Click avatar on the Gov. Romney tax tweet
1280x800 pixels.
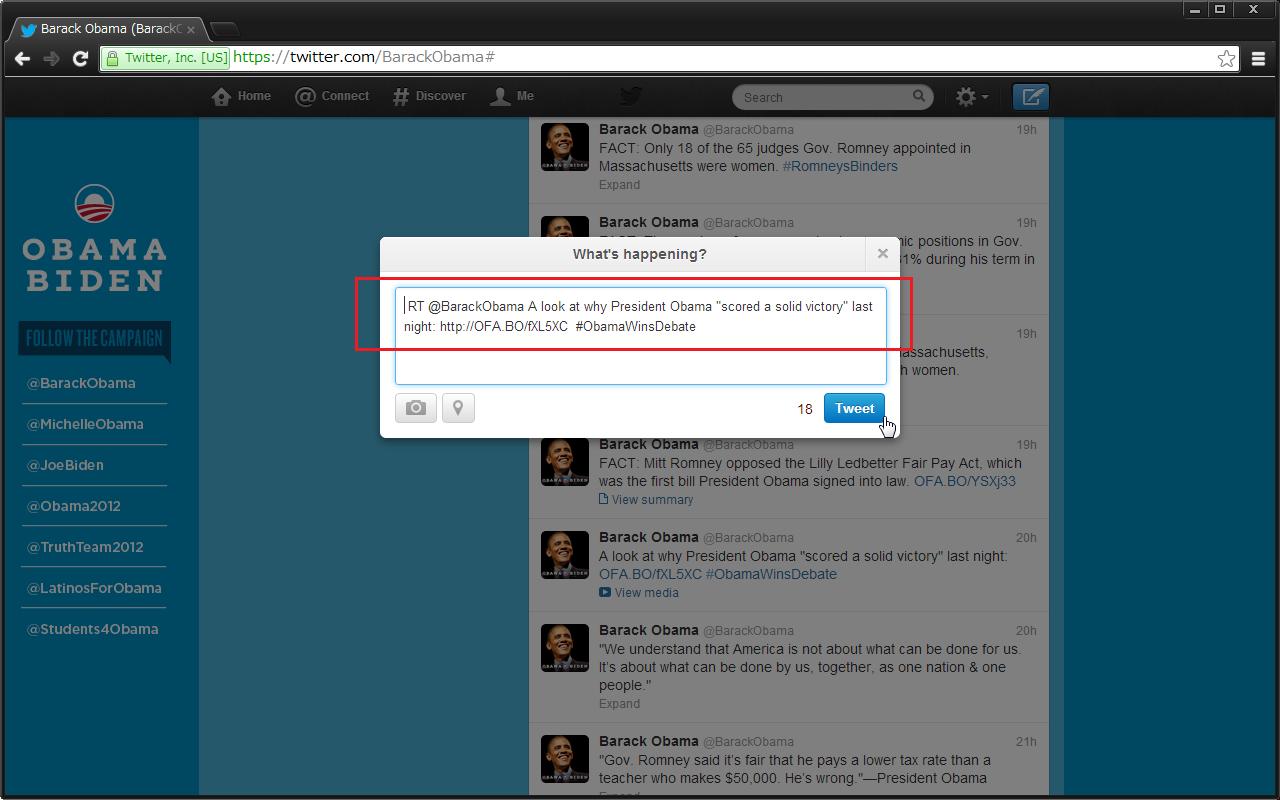565,759
